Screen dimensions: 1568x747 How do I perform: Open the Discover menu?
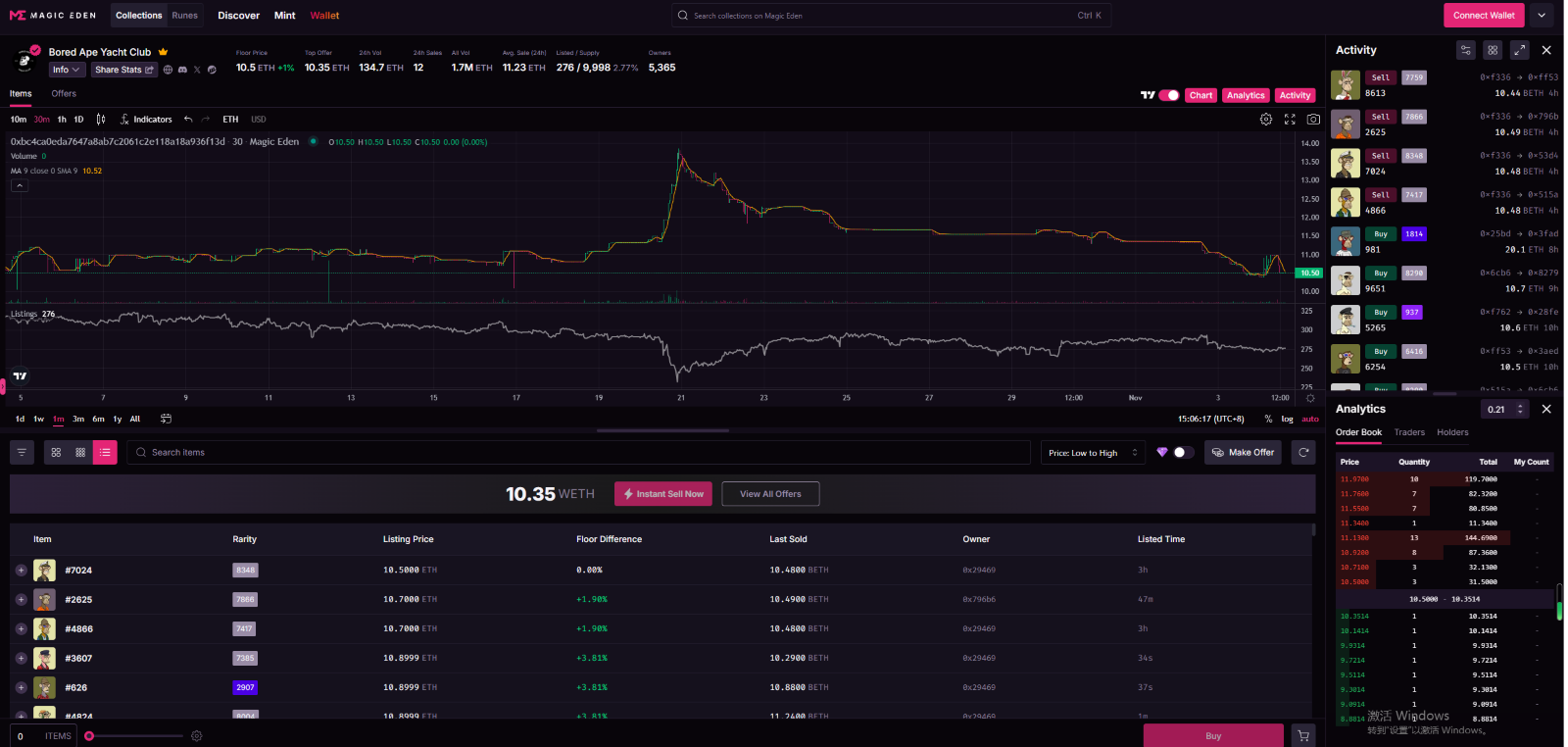239,16
